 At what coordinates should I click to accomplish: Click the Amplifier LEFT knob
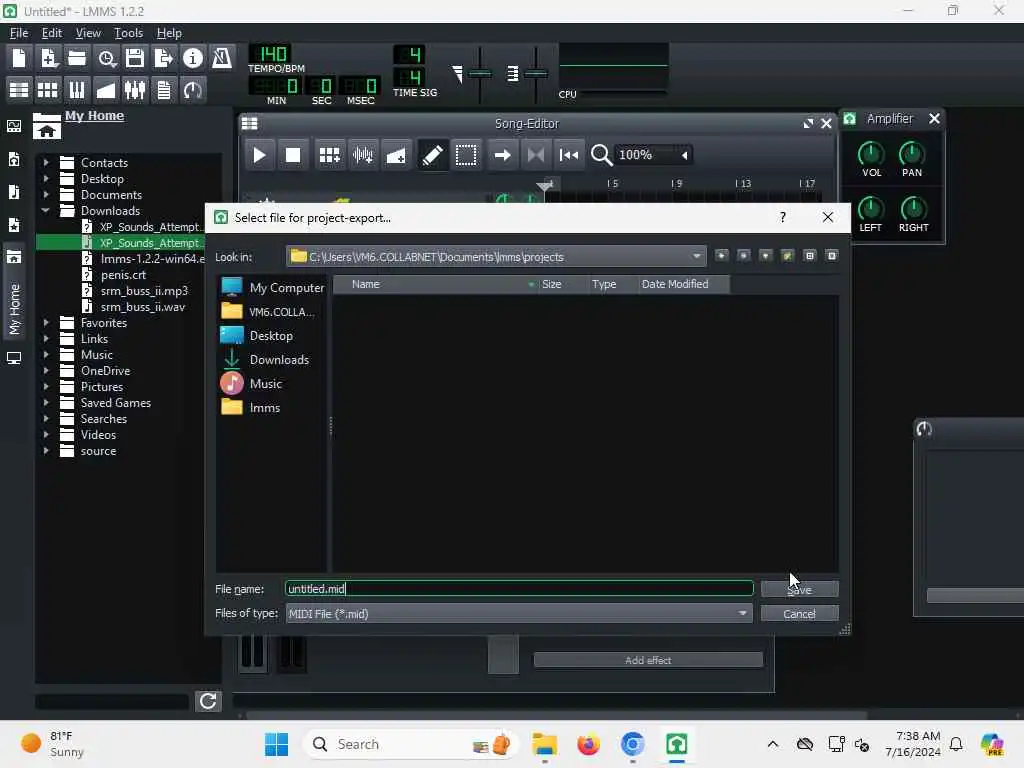(x=870, y=209)
